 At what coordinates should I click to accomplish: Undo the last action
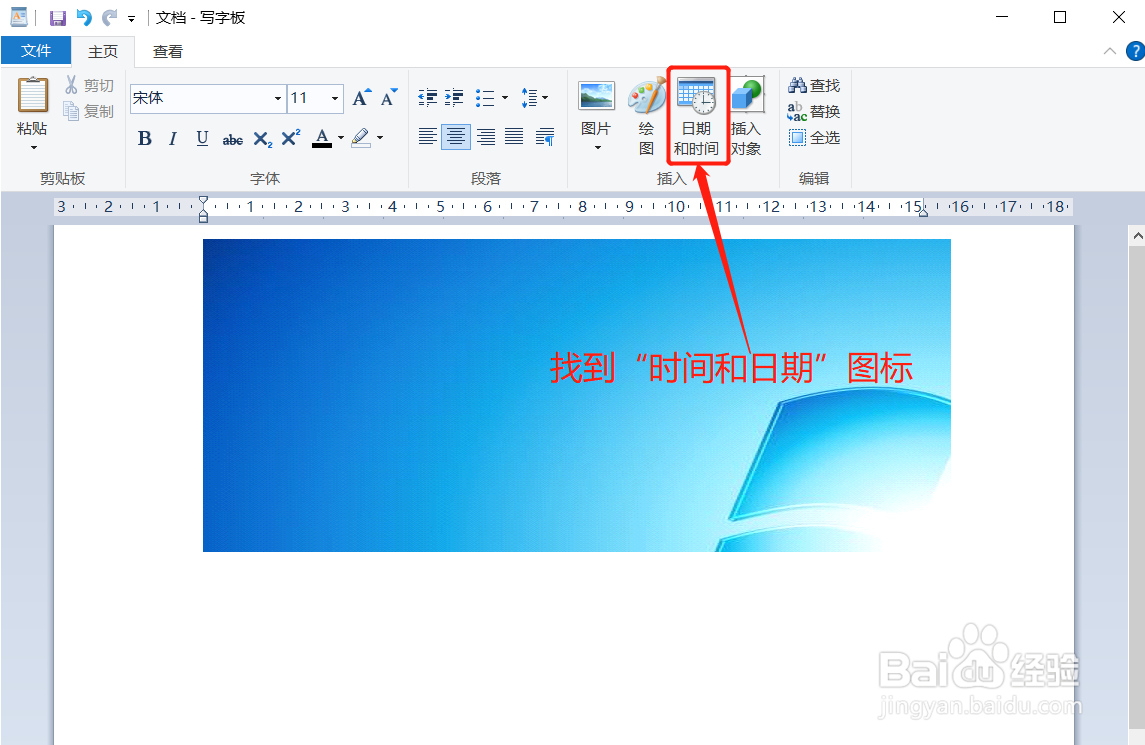pos(84,18)
